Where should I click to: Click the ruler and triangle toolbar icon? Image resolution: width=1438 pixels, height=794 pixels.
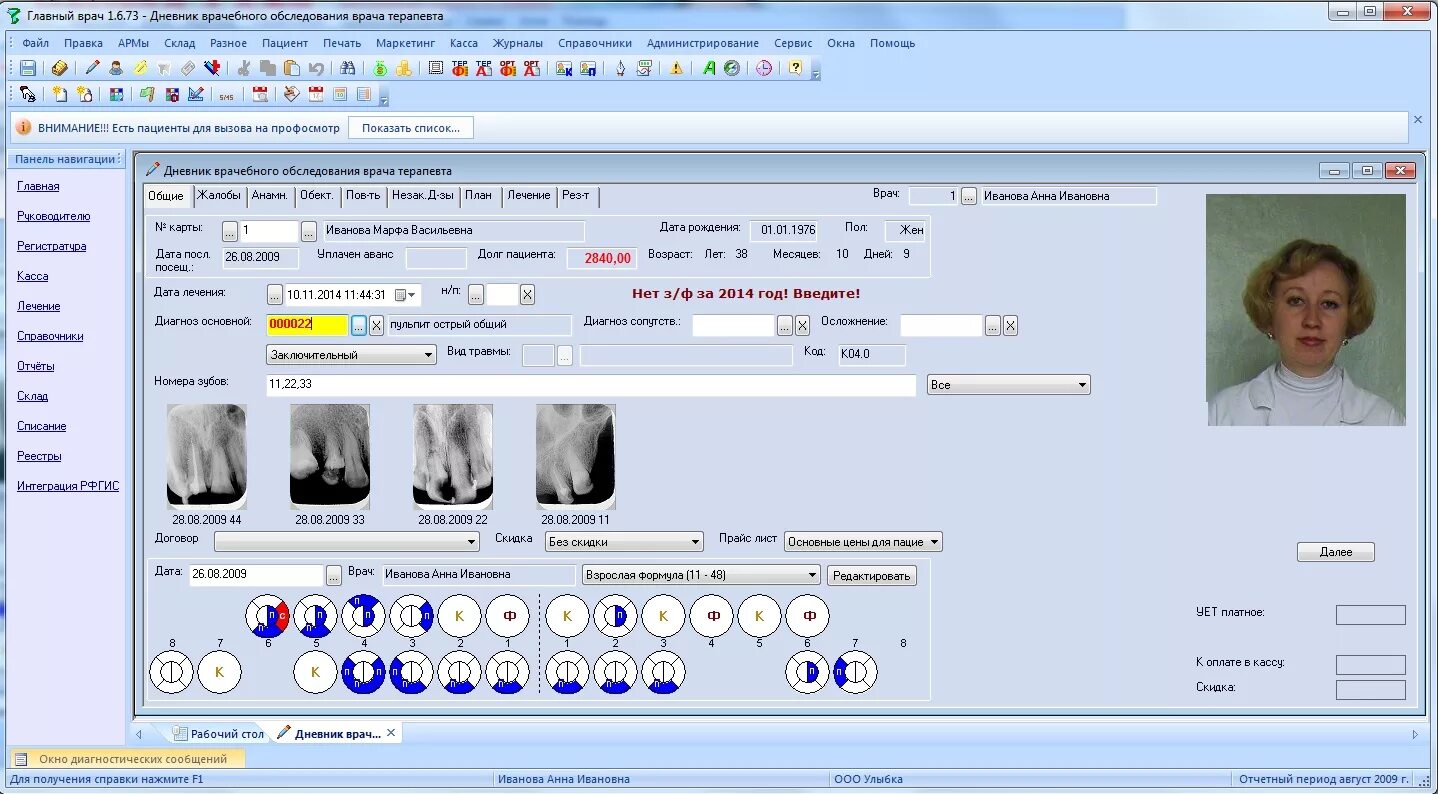coord(196,95)
